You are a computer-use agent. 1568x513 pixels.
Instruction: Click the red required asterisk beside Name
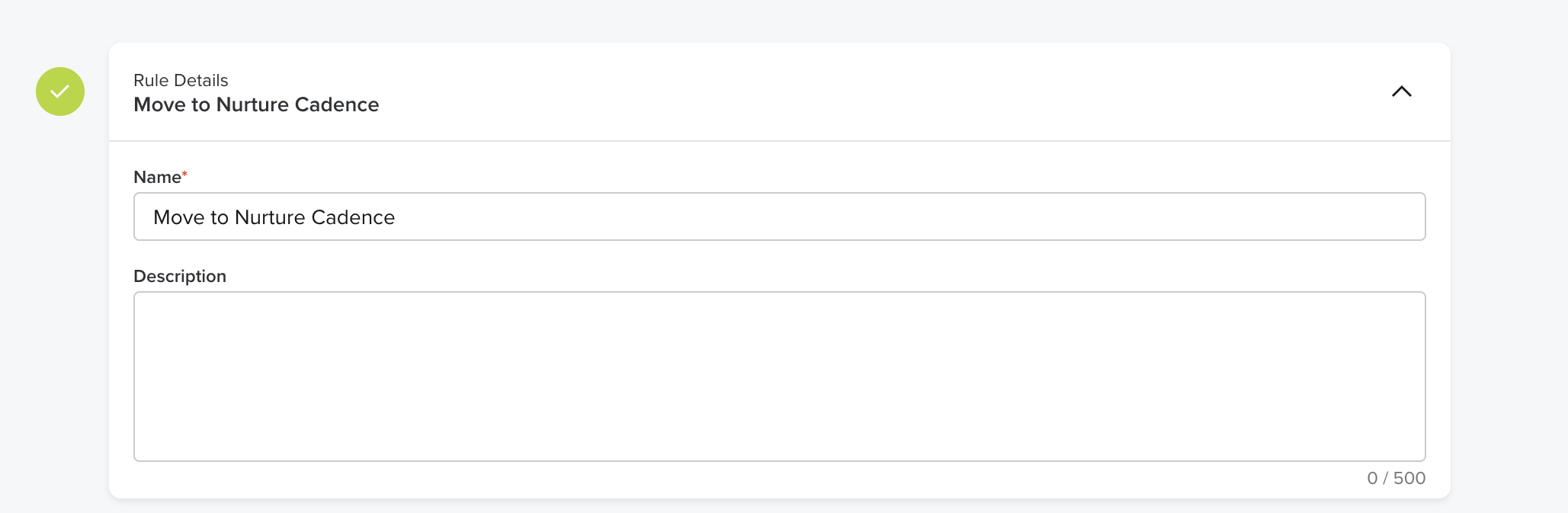pos(184,174)
